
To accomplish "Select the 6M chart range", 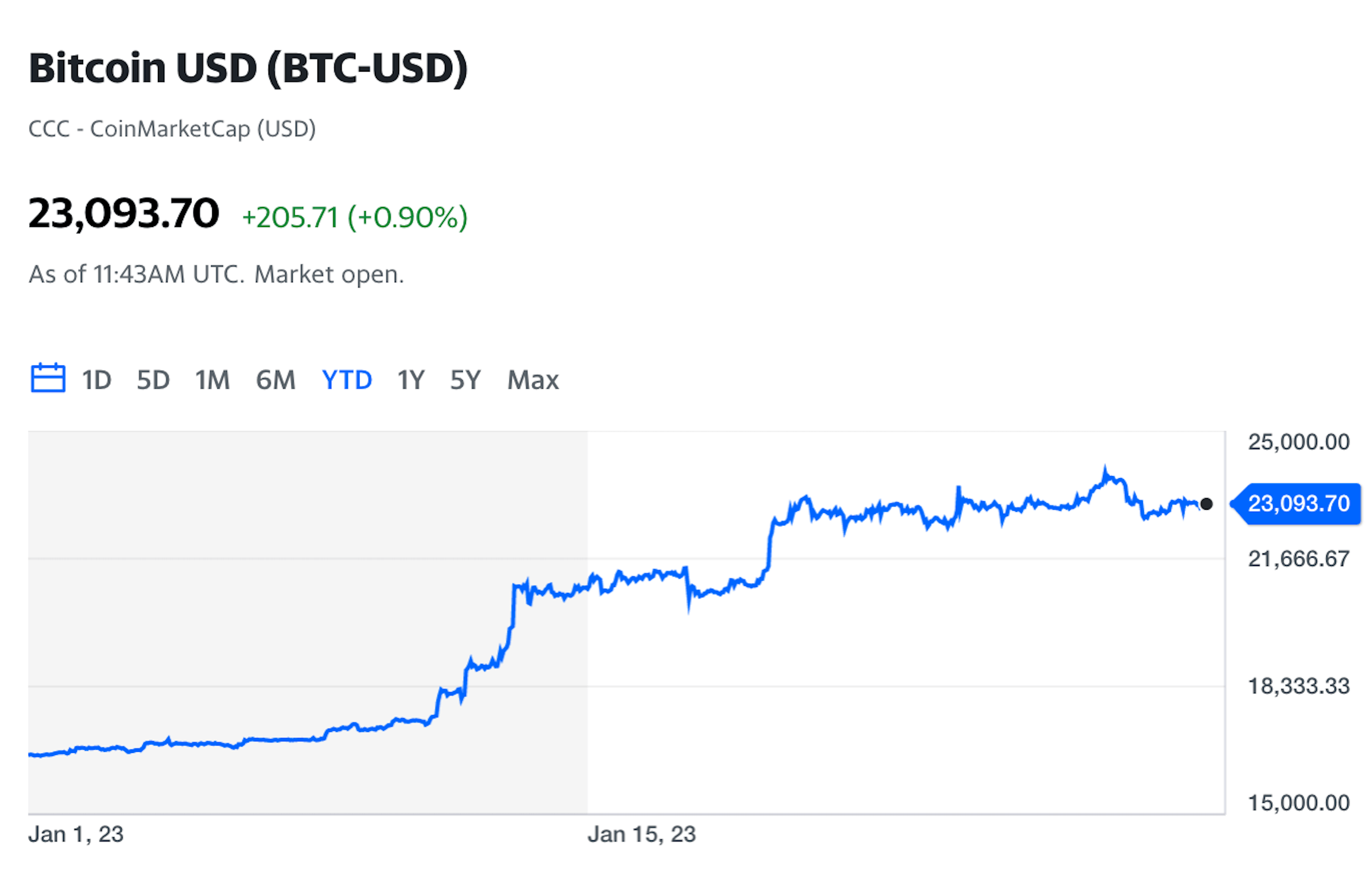I will tap(276, 380).
